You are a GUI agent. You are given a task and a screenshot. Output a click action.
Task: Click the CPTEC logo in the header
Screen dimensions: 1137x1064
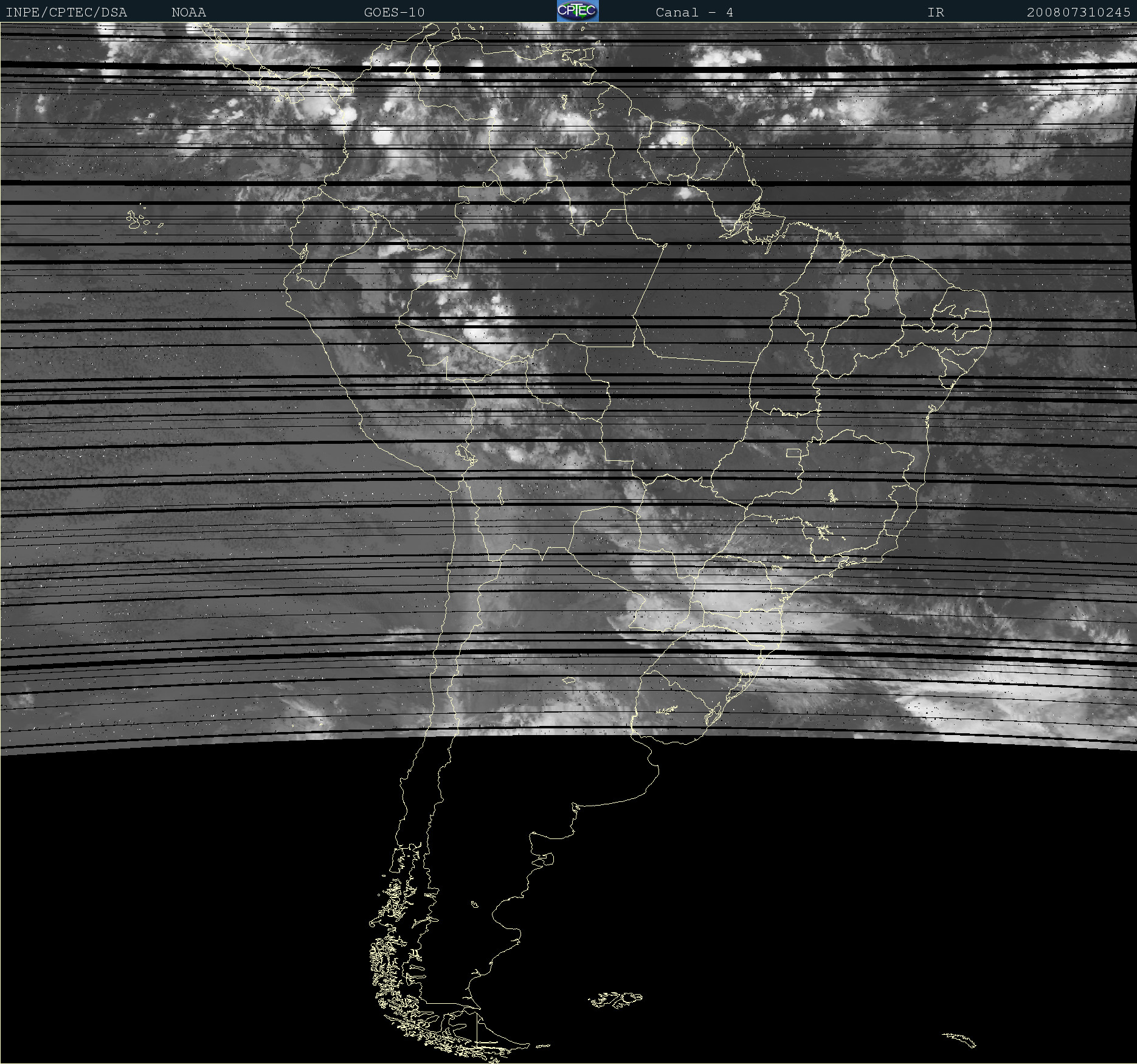click(577, 11)
